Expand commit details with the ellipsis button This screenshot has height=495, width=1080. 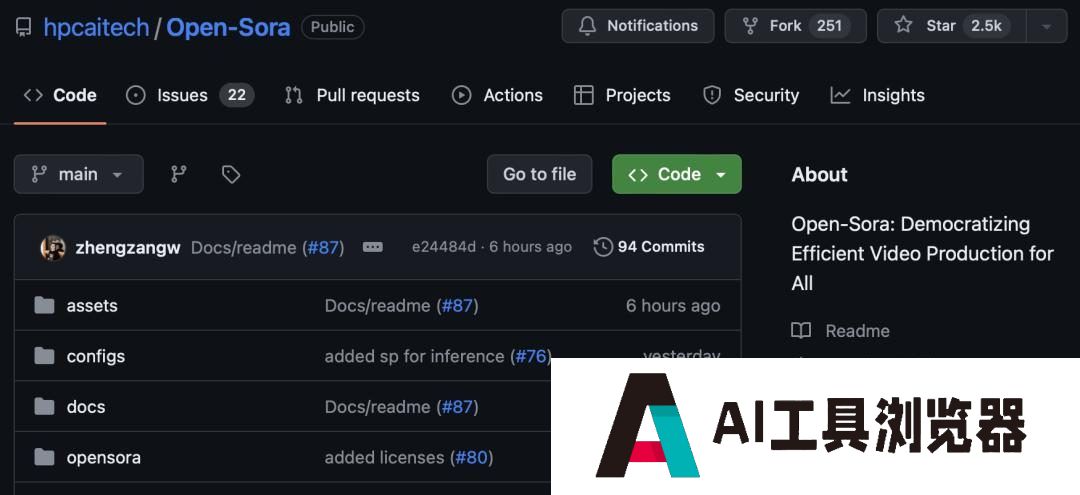pyautogui.click(x=373, y=247)
